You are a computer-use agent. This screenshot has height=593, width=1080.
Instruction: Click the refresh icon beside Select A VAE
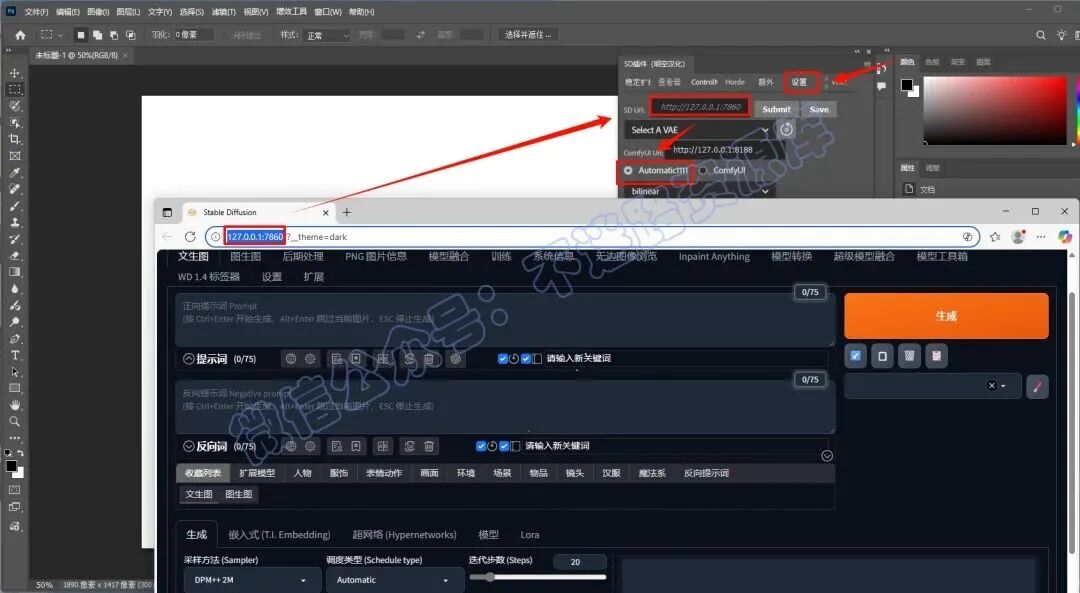point(786,129)
